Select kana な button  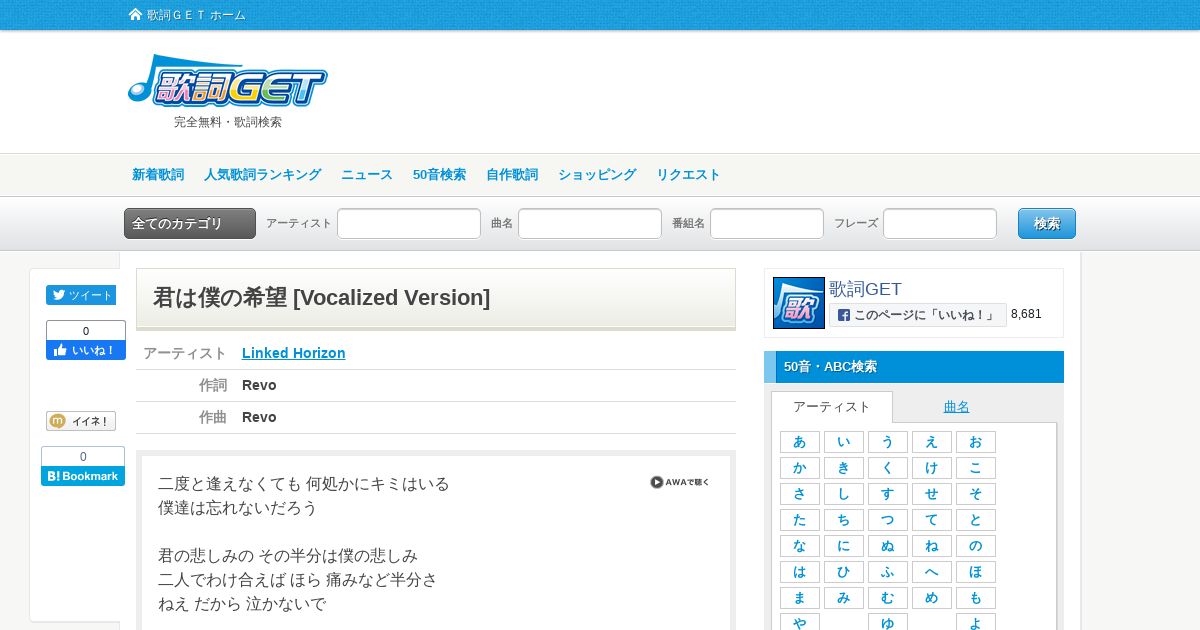pos(800,546)
